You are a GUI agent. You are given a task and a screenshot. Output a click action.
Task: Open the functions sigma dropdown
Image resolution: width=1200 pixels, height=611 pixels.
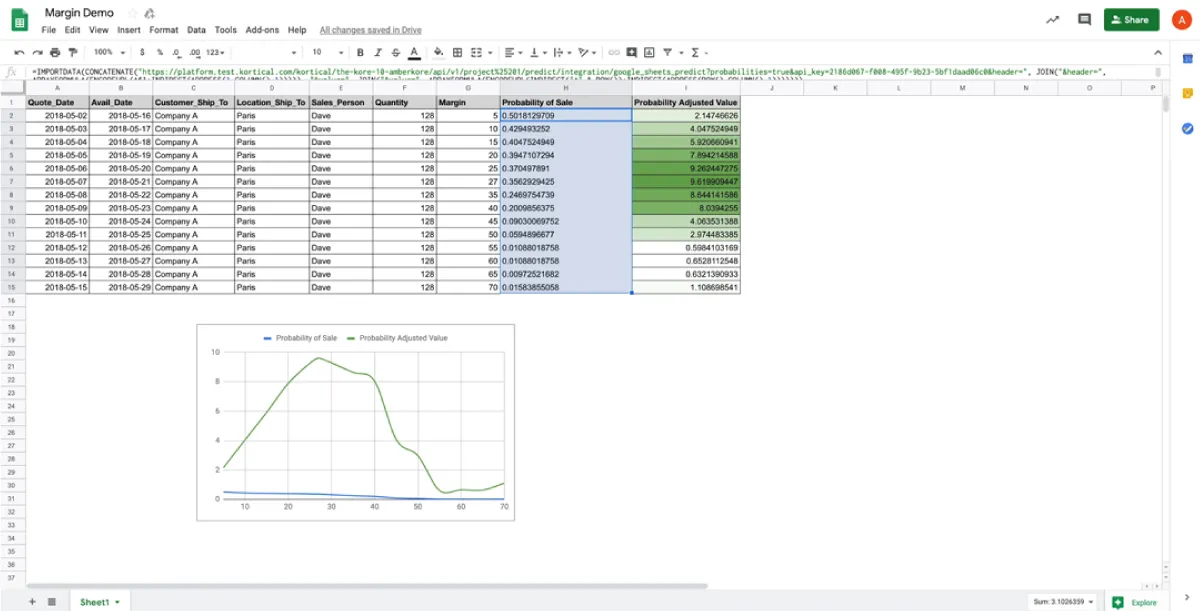[x=699, y=52]
